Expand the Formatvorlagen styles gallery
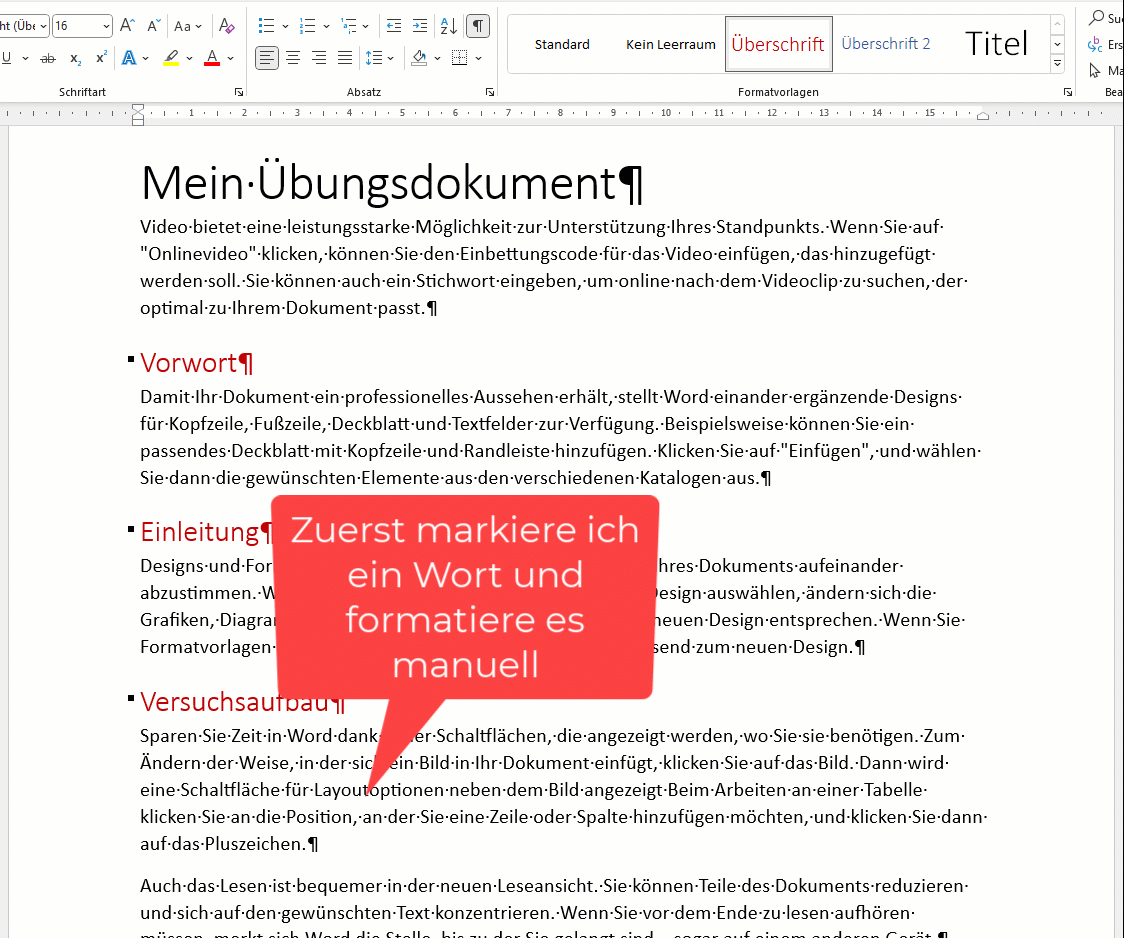 click(x=1057, y=64)
